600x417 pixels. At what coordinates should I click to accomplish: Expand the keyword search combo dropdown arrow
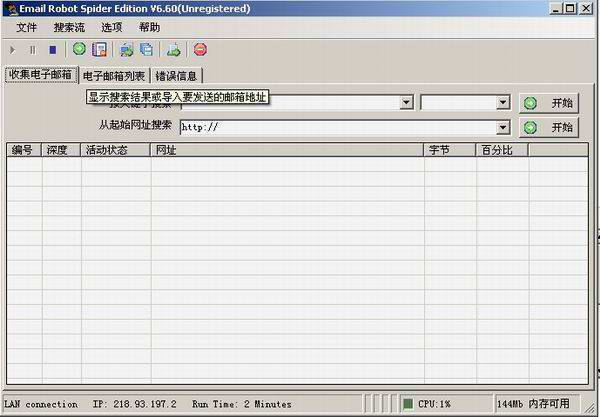point(406,103)
